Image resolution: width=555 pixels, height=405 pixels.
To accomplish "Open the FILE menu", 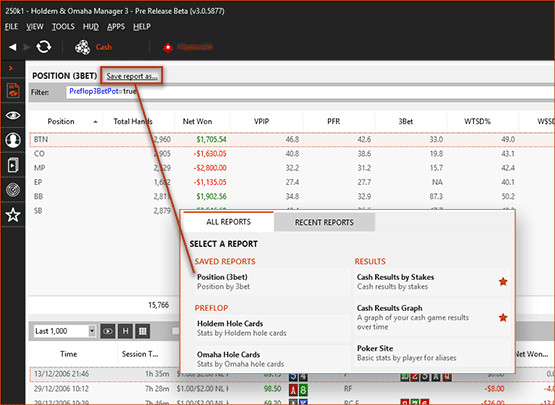I will 11,27.
